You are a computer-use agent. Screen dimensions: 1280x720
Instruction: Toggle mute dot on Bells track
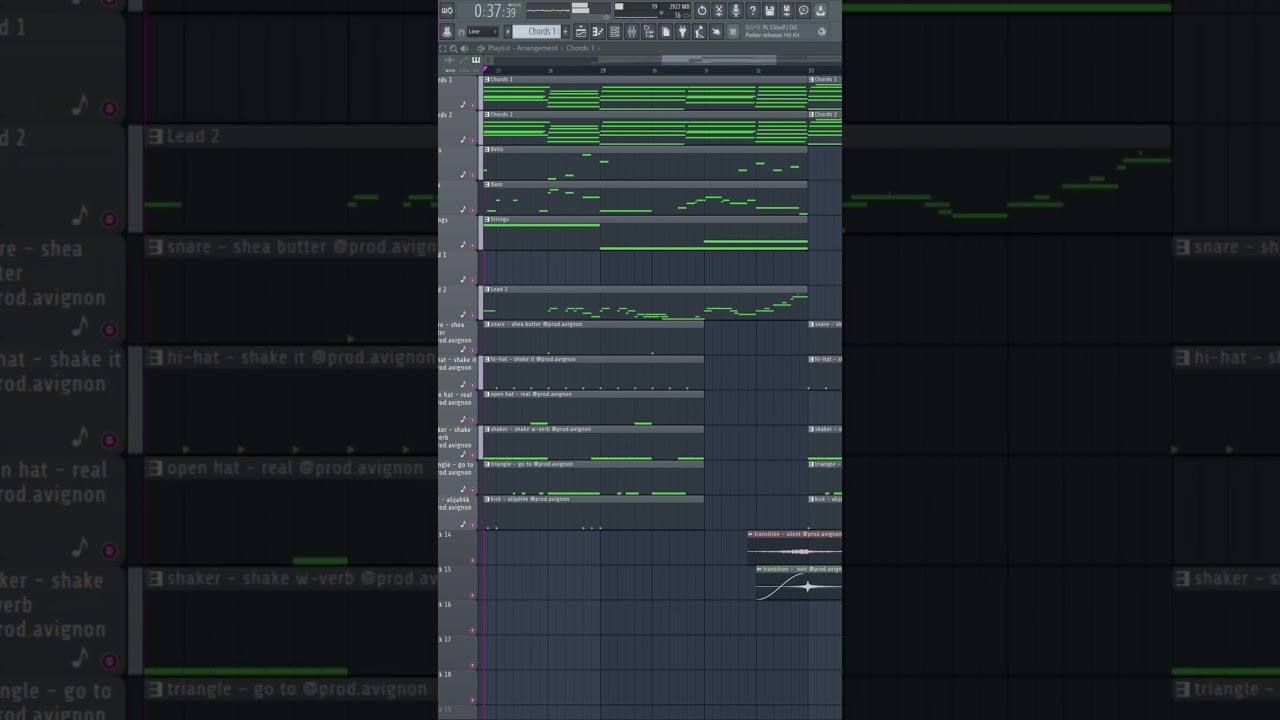tap(473, 175)
